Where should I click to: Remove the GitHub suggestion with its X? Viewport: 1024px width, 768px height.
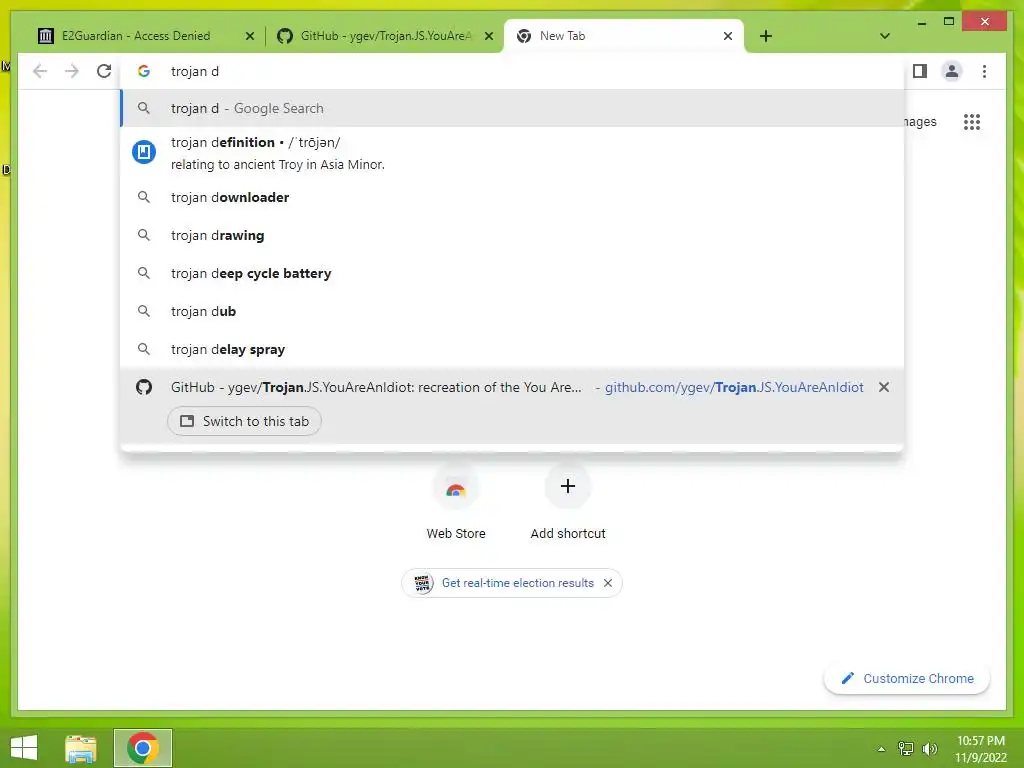pos(884,387)
